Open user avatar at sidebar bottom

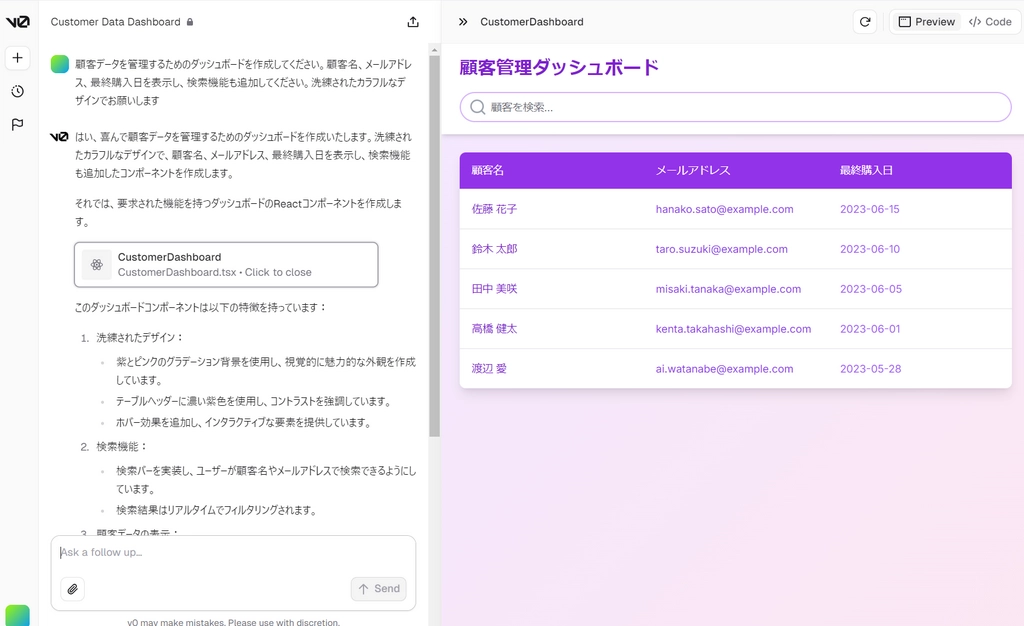pyautogui.click(x=18, y=616)
